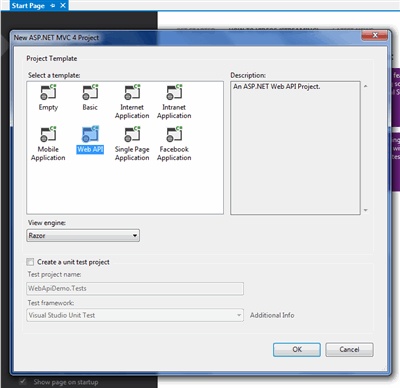The image size is (400, 388).
Task: Open the Additional Info link
Action: point(272,315)
